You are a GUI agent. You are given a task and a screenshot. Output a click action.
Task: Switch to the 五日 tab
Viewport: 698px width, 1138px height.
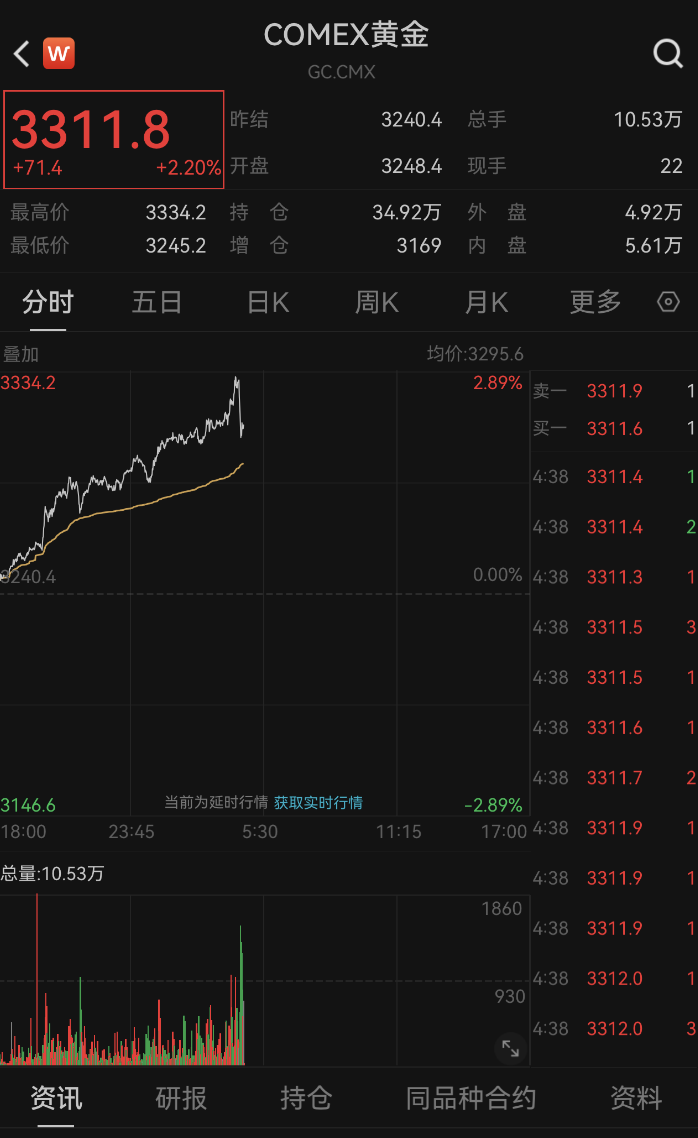coord(157,302)
